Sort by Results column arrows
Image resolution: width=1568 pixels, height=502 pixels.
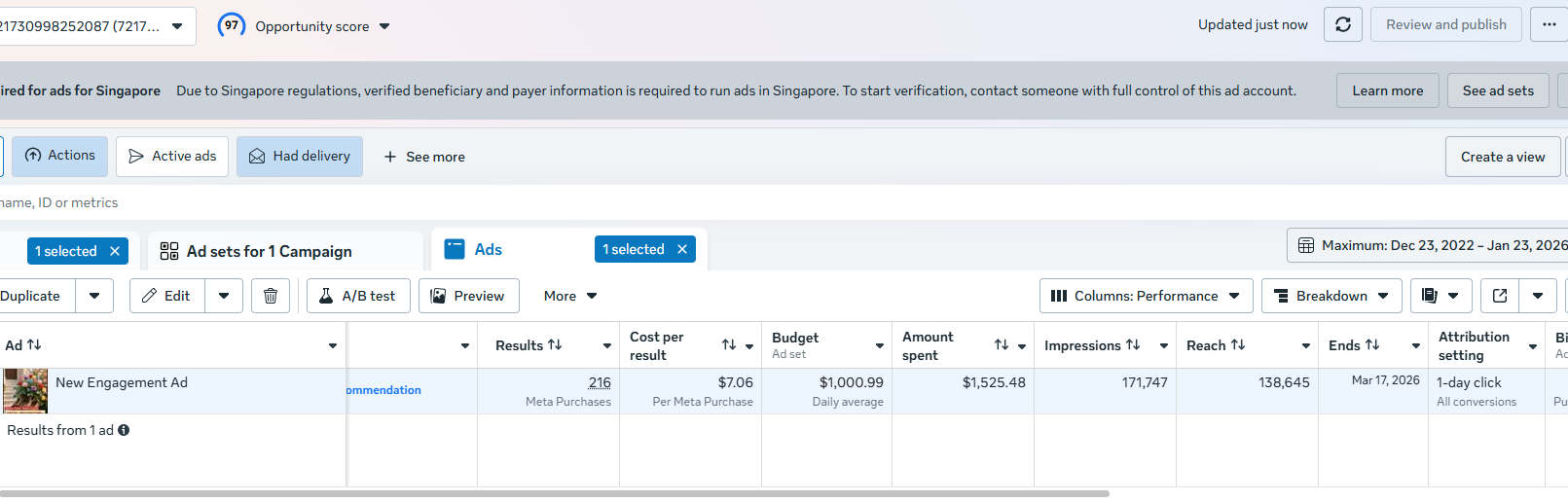[x=555, y=345]
